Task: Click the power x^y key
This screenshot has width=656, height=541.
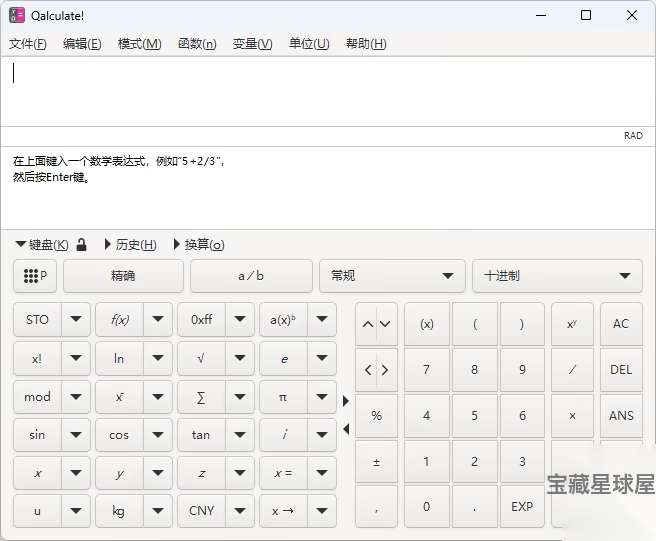Action: (572, 324)
